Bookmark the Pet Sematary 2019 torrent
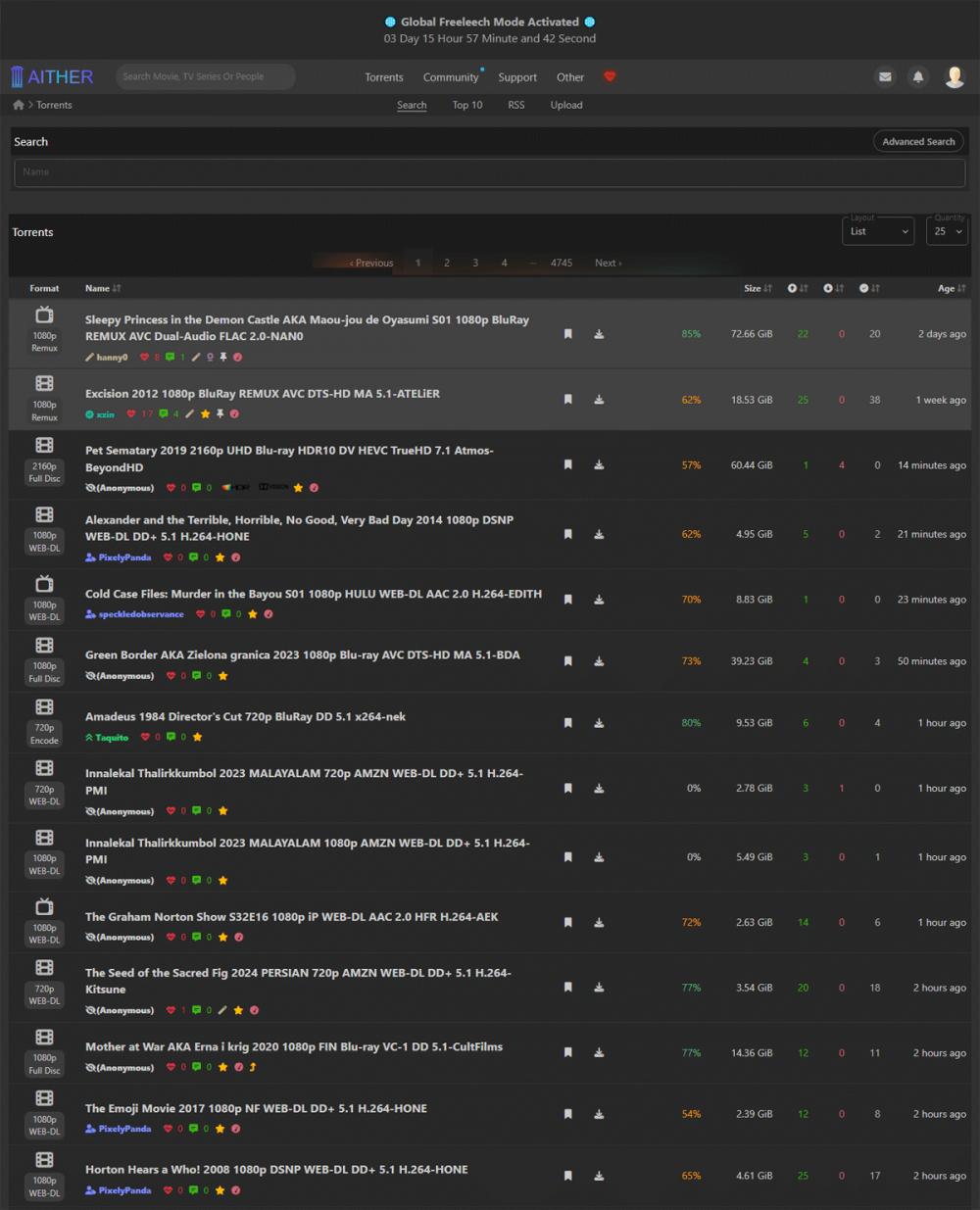The image size is (980, 1210). coord(567,465)
